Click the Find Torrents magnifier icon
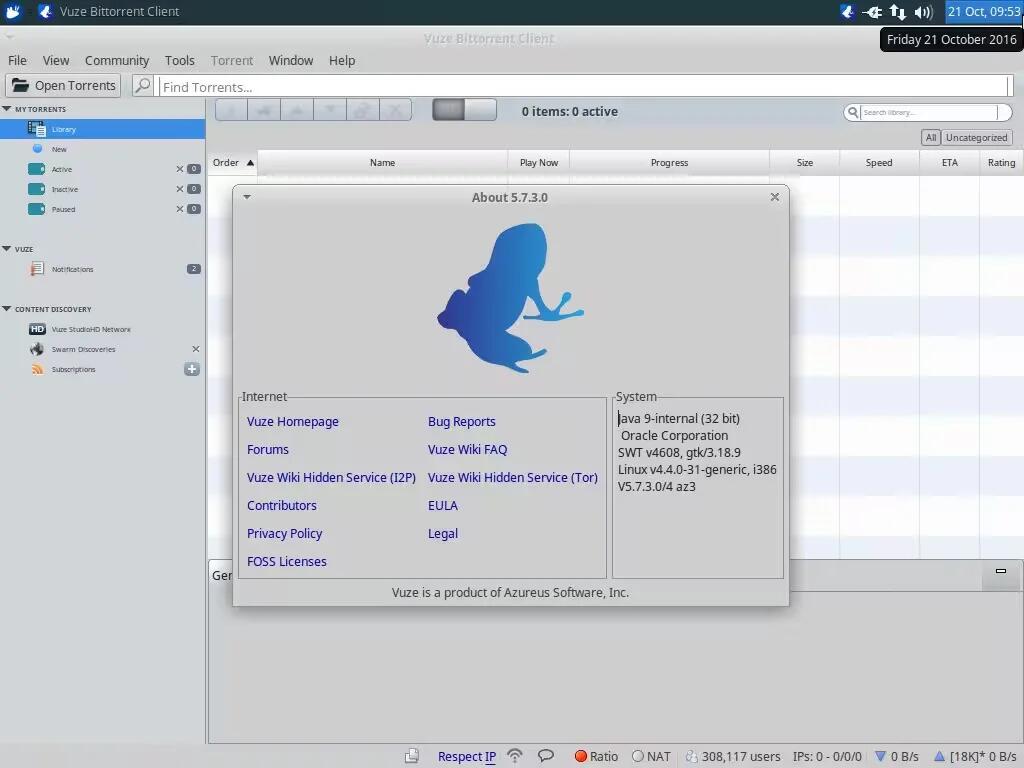Screen dimensions: 1024x768 click(142, 86)
